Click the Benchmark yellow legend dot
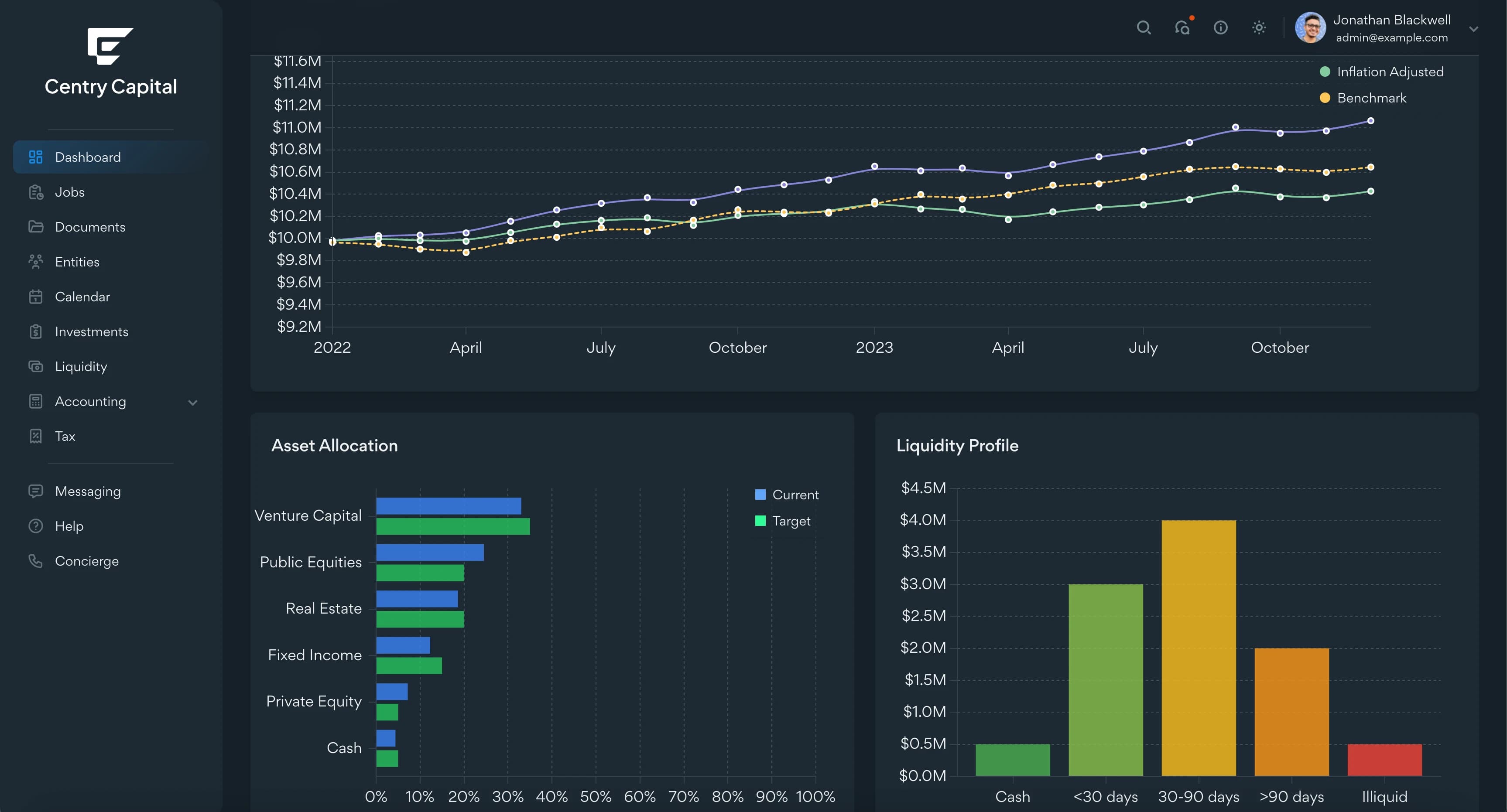 (x=1325, y=98)
